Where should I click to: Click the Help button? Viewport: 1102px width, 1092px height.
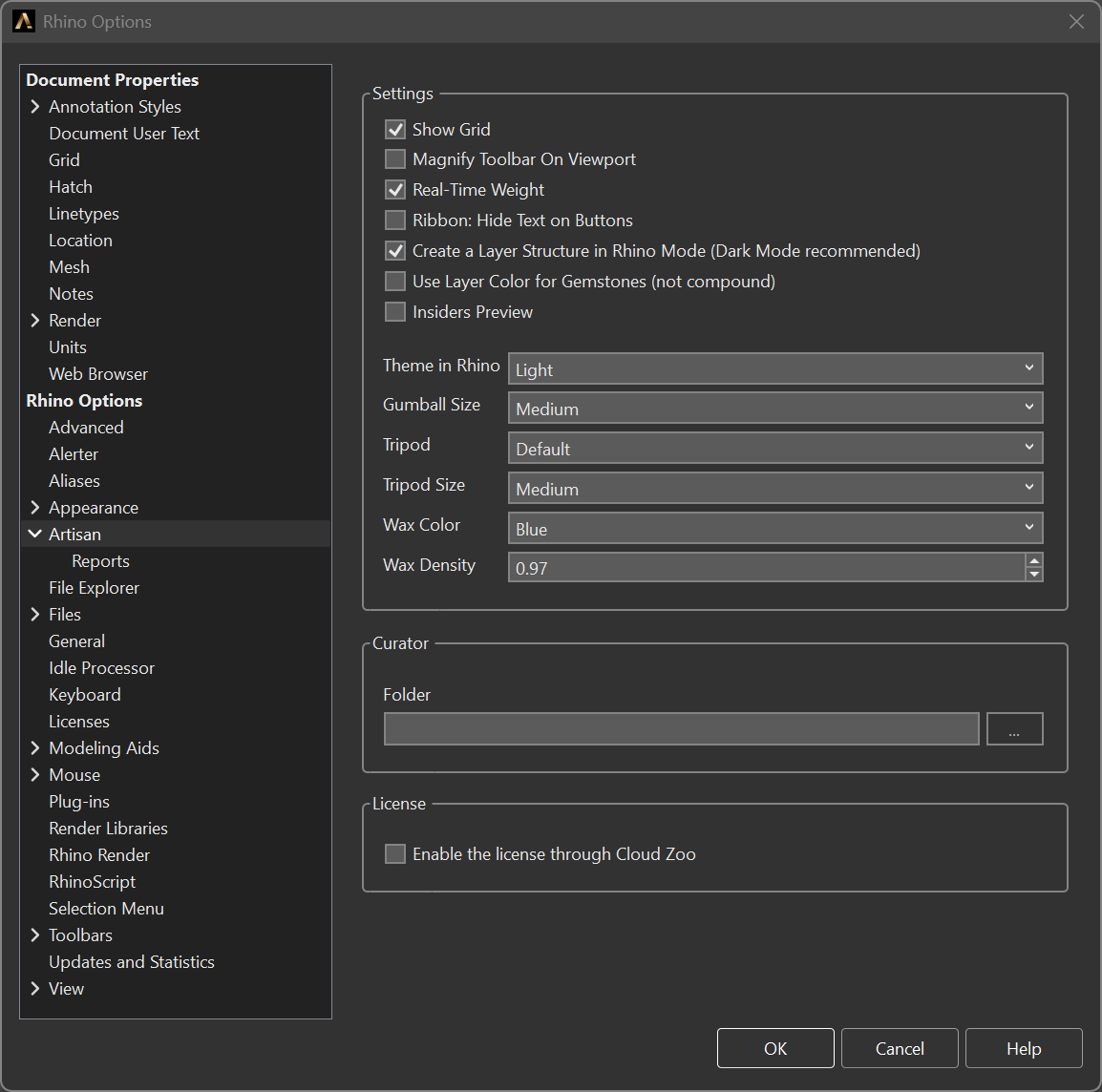tap(1024, 1048)
